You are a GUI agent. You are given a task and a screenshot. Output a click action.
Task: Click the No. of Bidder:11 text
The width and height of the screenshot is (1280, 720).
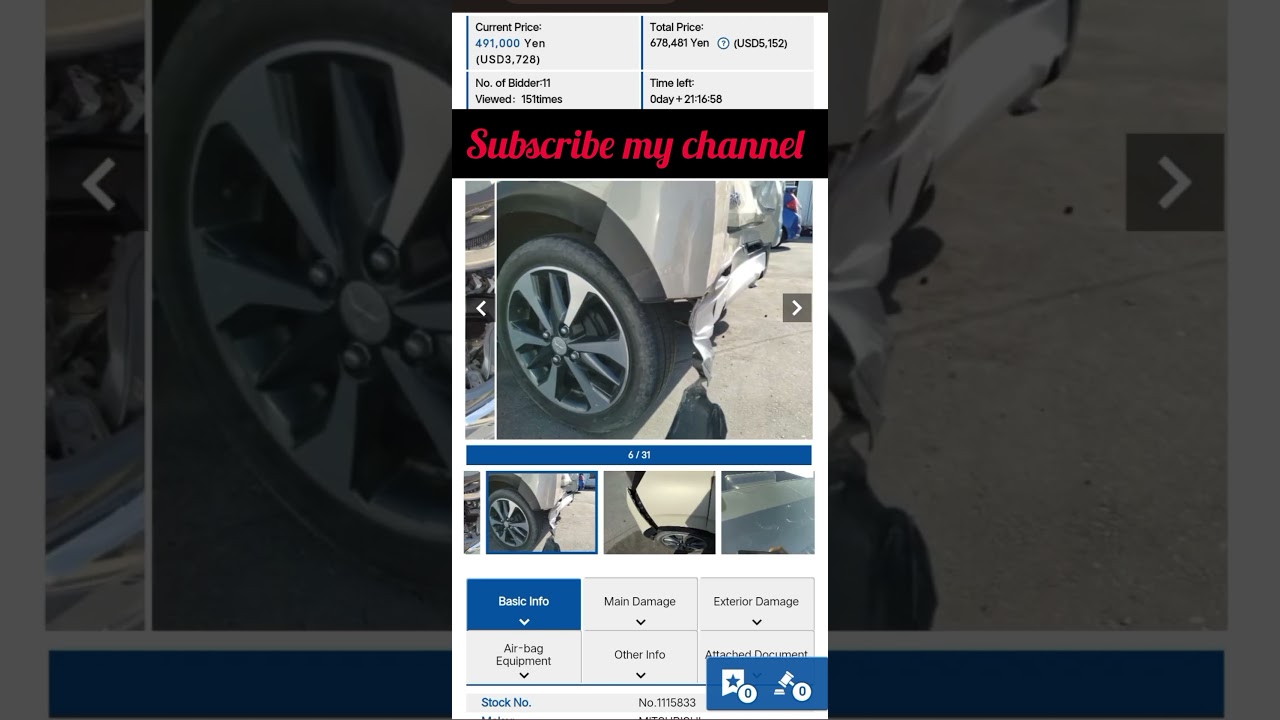coord(513,83)
